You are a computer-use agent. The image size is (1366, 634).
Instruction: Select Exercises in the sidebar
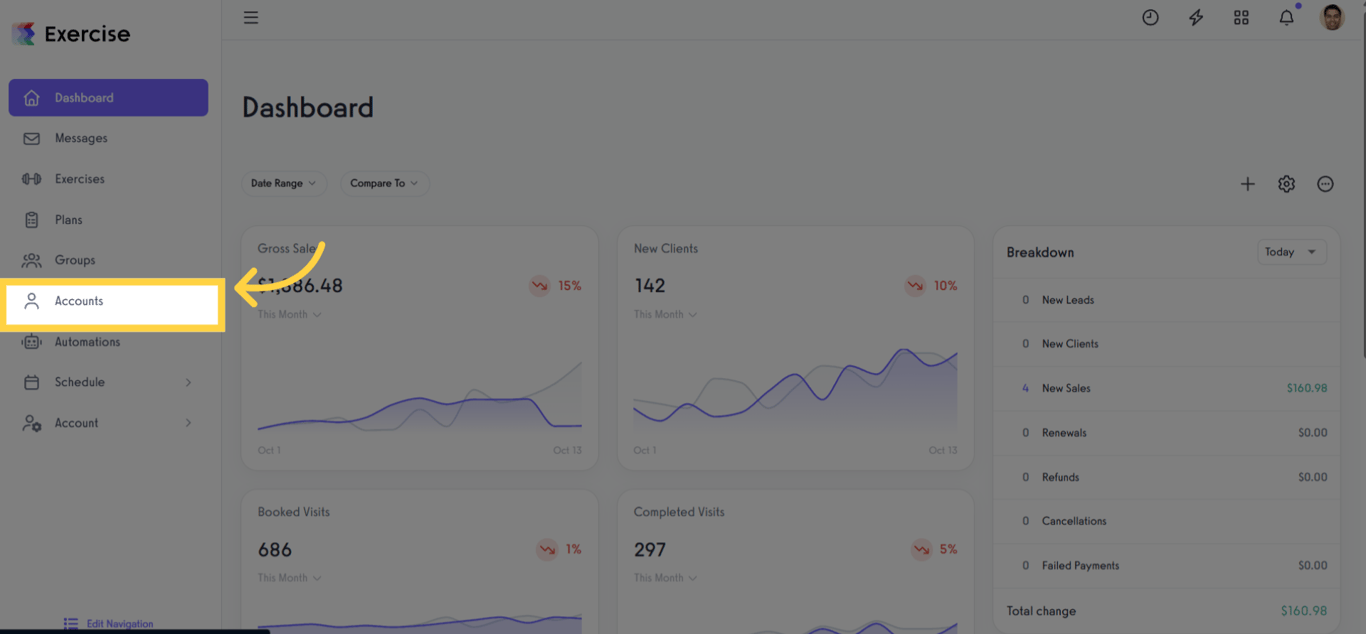[79, 179]
